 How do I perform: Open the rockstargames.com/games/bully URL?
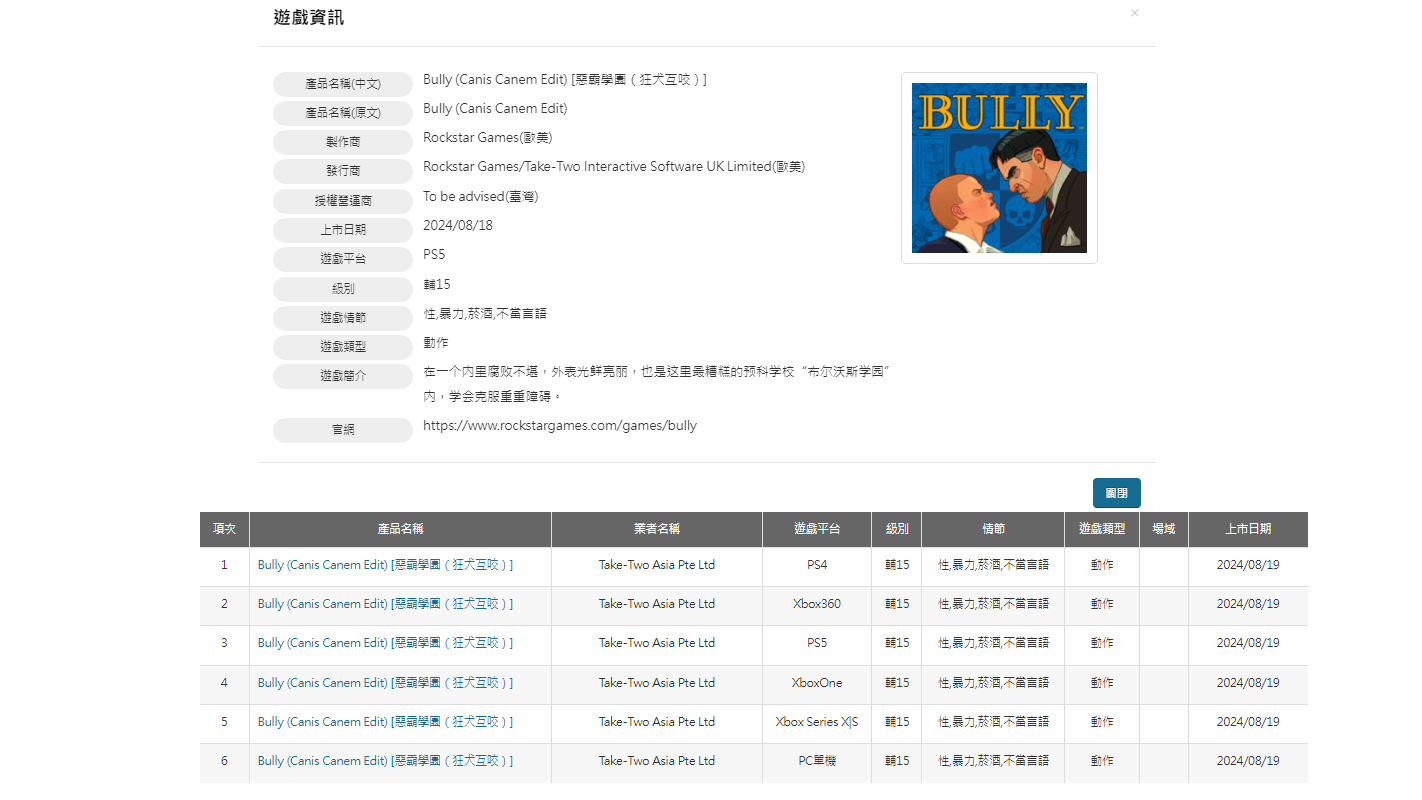click(560, 426)
